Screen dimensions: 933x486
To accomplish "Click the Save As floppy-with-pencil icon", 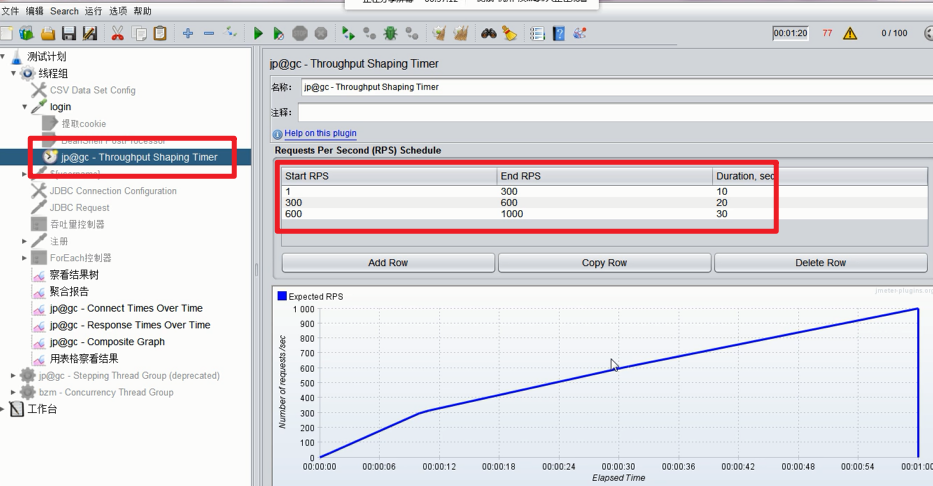I will (x=90, y=33).
